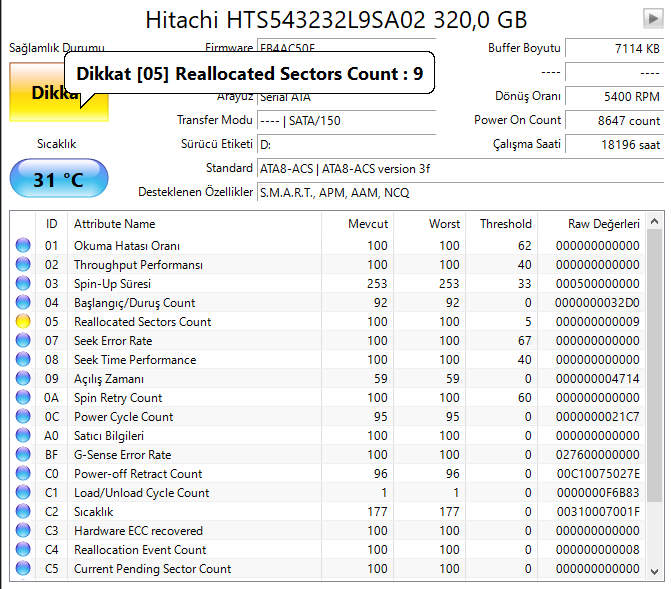
Task: Click the Sürücü Etiketi field showing D:
Action: [x=346, y=144]
